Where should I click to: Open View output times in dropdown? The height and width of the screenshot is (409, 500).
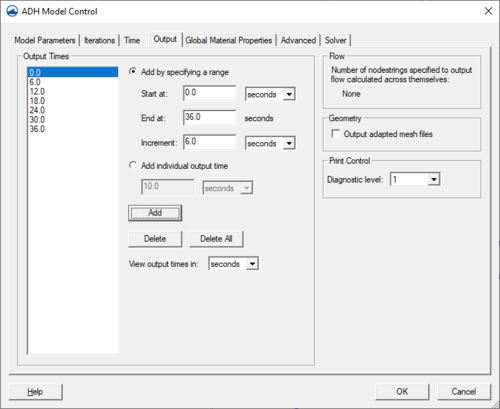click(233, 264)
